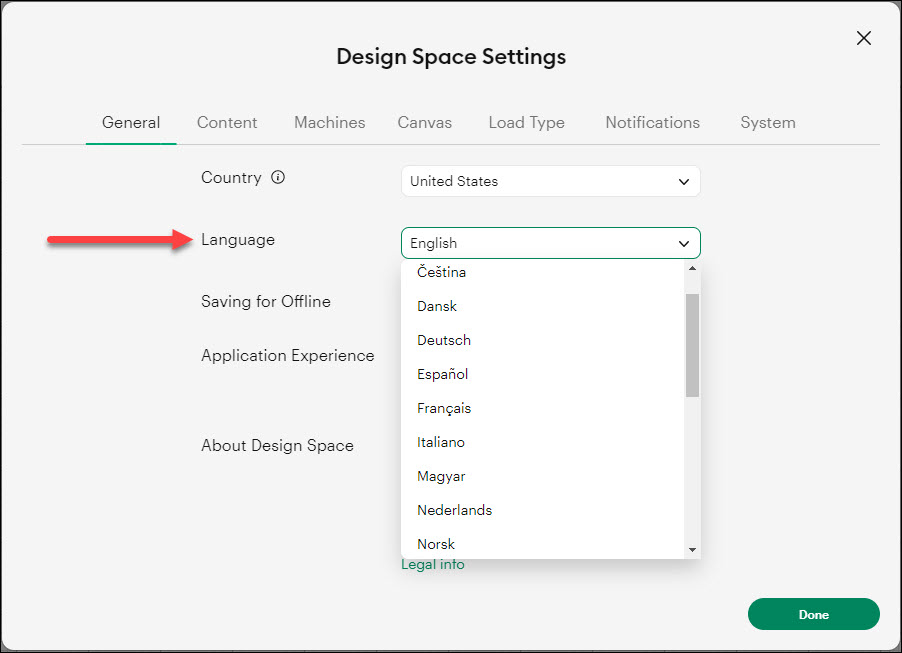
Task: Open the Machines tab
Action: pyautogui.click(x=329, y=122)
